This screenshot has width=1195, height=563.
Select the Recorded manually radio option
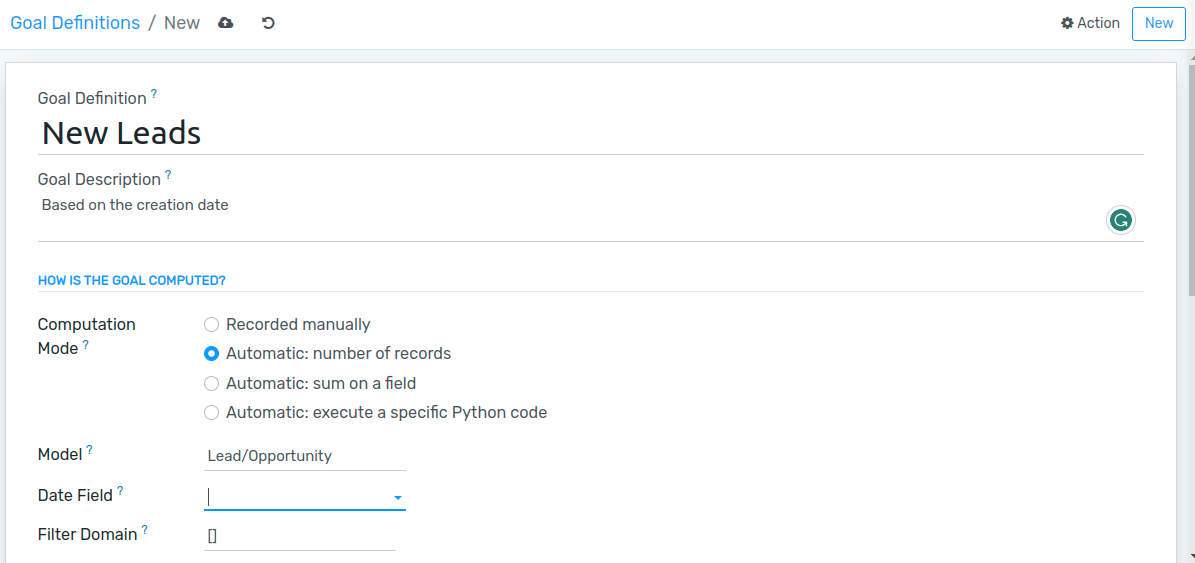pos(211,325)
